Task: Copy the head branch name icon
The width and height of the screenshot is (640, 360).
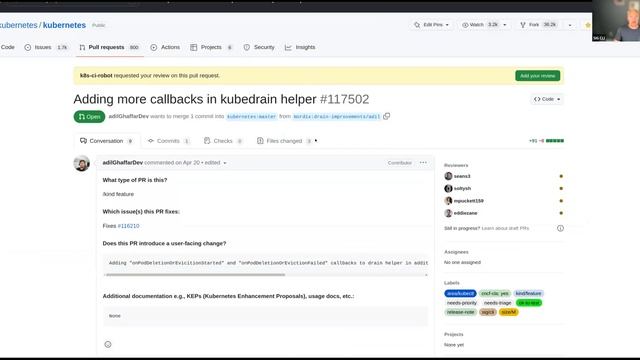Action: click(x=387, y=116)
